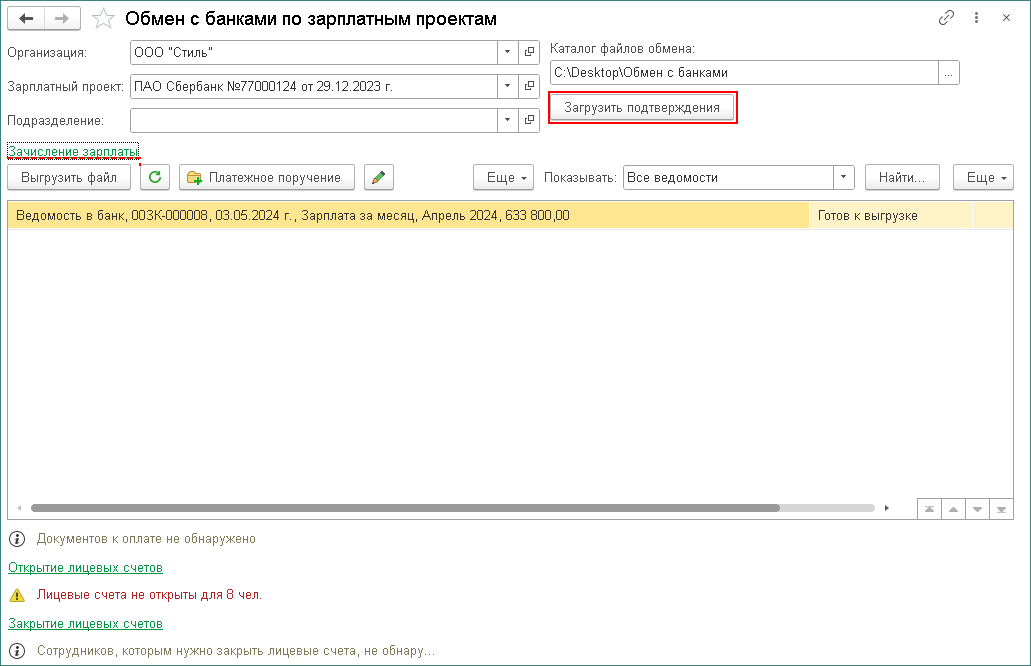Open the Еще menu next to the pencil
1031x666 pixels.
[504, 178]
